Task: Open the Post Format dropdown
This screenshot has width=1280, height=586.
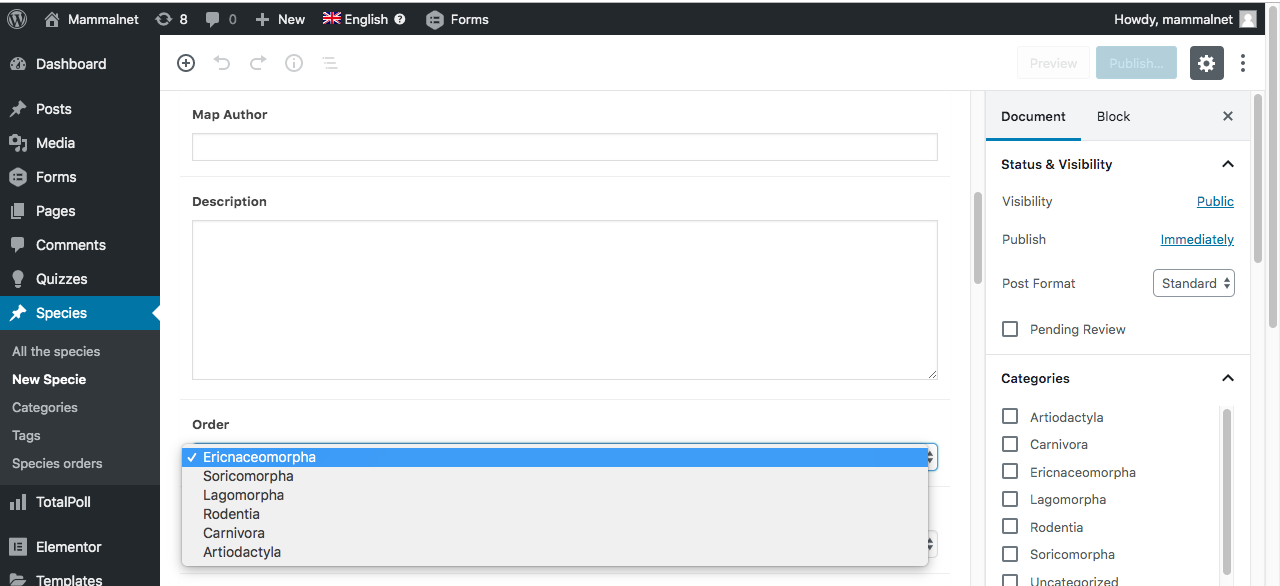Action: pos(1193,283)
